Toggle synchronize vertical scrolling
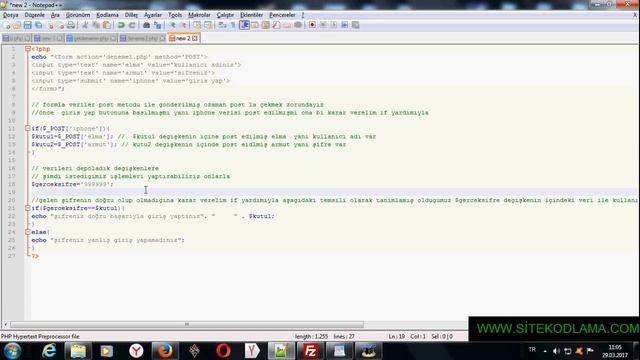The height and width of the screenshot is (360, 640). pyautogui.click(x=197, y=25)
